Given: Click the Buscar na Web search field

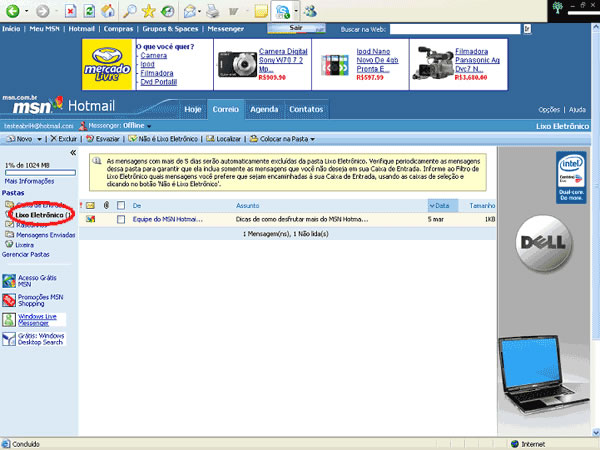Looking at the screenshot, I should pos(438,30).
